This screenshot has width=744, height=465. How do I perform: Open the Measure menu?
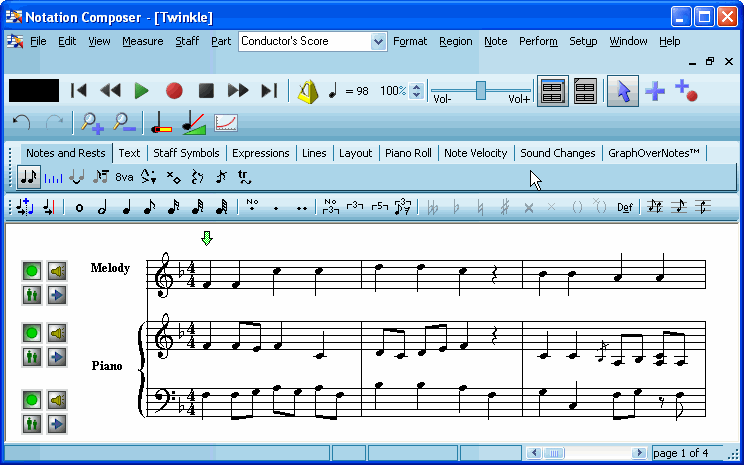point(142,41)
